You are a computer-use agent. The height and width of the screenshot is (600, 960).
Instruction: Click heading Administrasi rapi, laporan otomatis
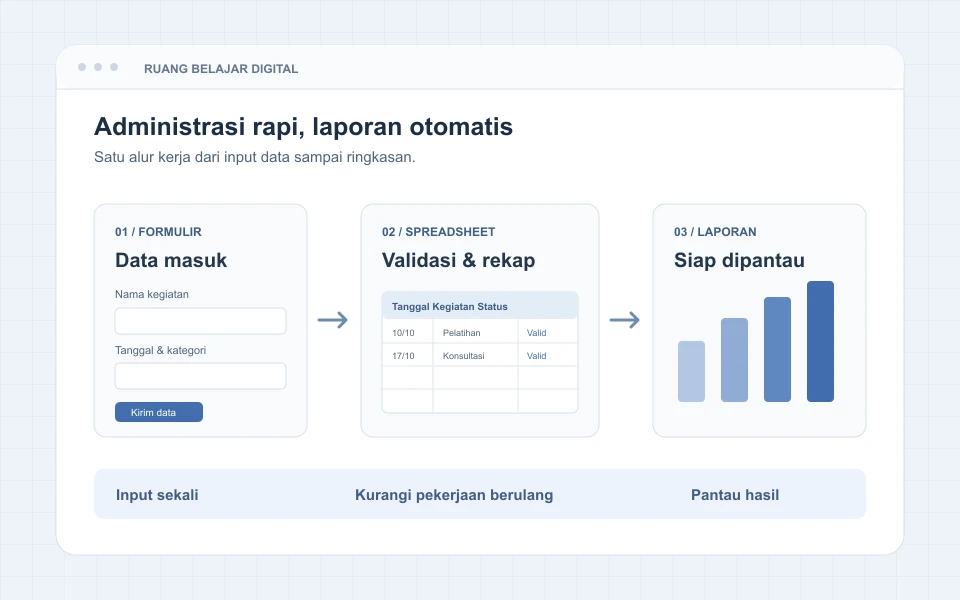(303, 127)
